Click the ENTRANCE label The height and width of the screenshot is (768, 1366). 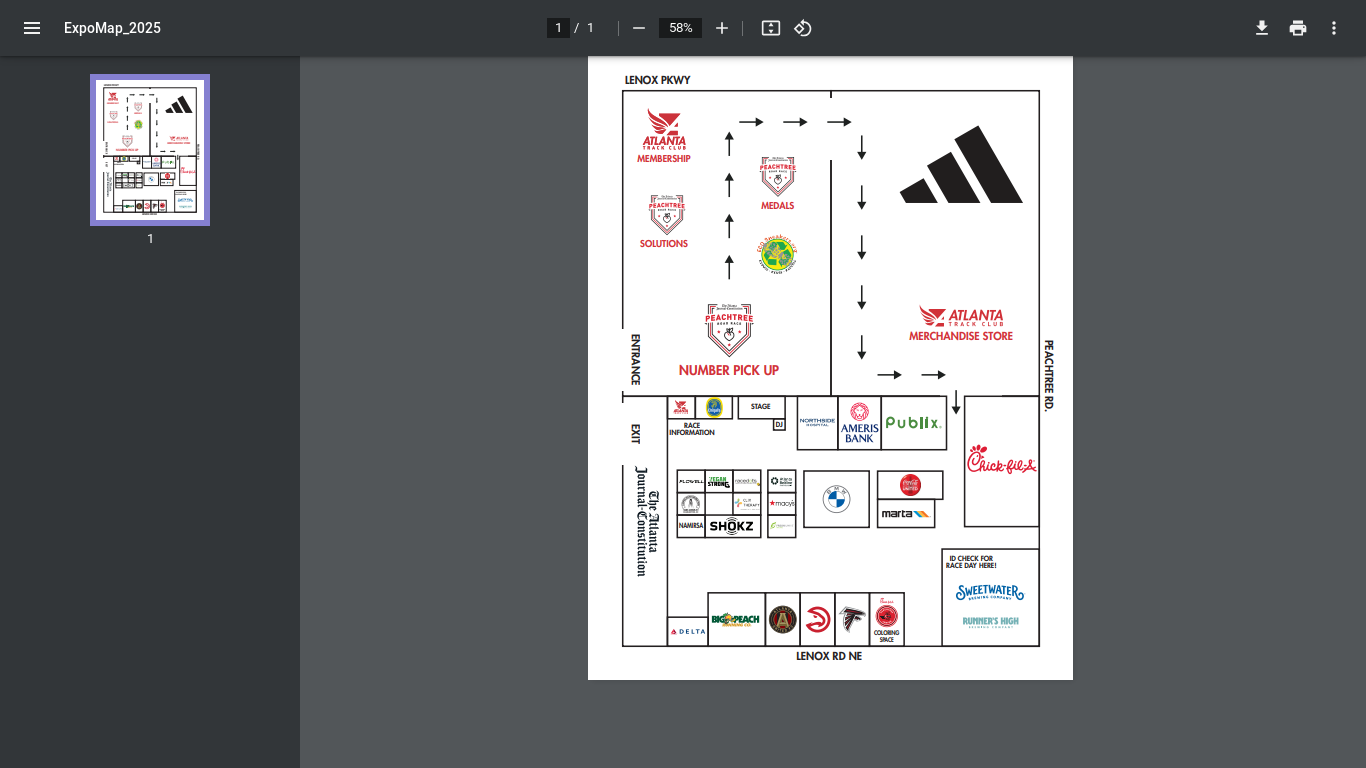pos(634,360)
